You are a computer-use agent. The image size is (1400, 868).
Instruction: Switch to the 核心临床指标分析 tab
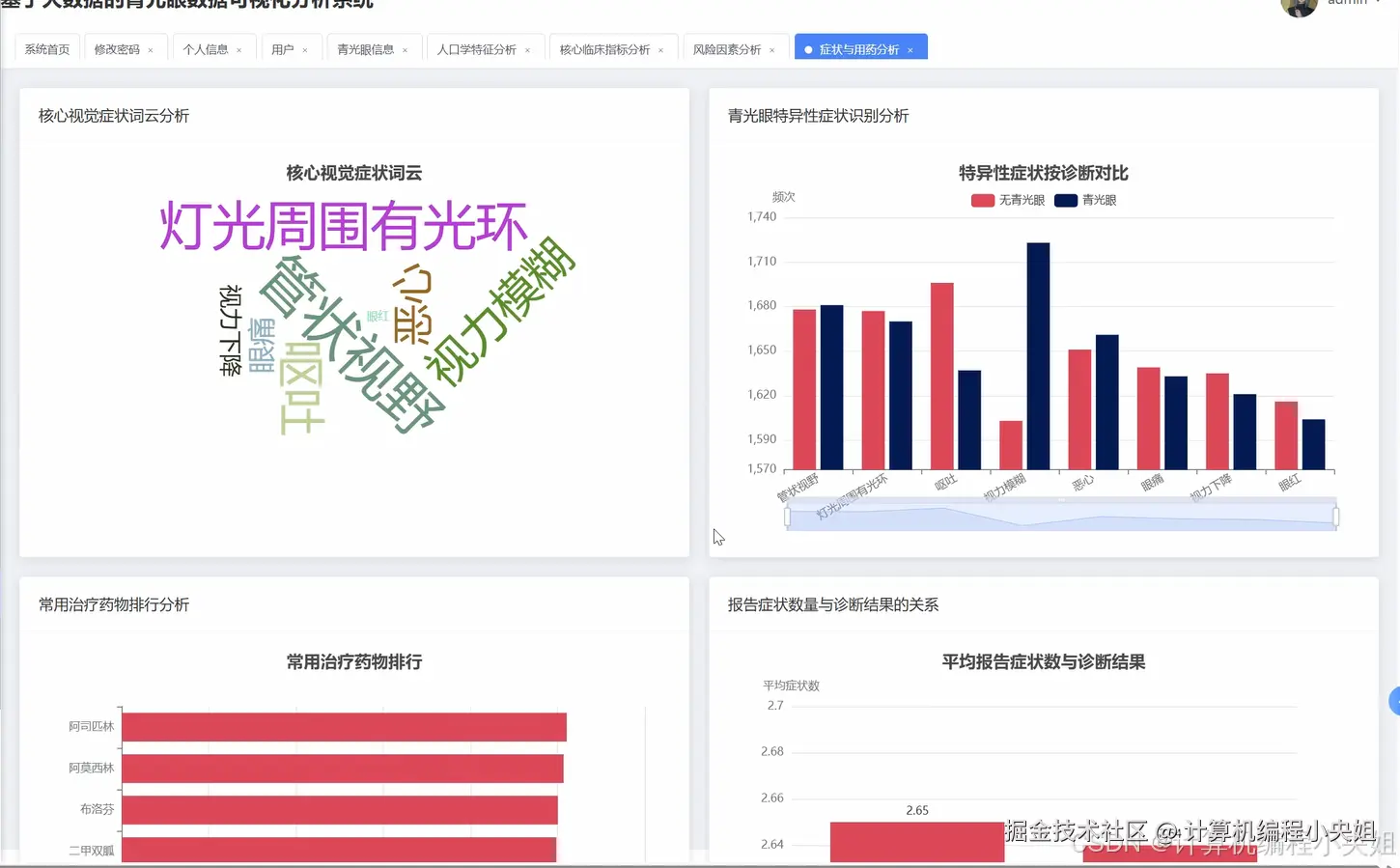[605, 47]
